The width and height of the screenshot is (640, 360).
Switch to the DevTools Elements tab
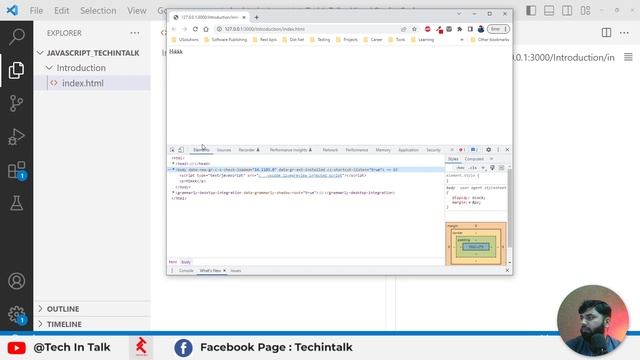pos(201,150)
